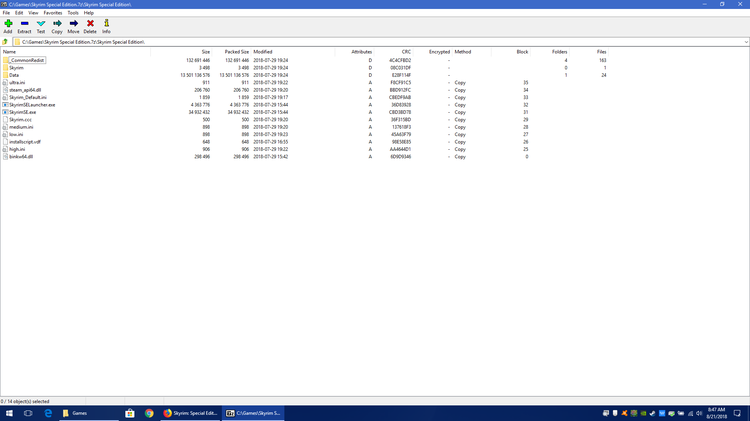Sort by the Block column header

511,52
